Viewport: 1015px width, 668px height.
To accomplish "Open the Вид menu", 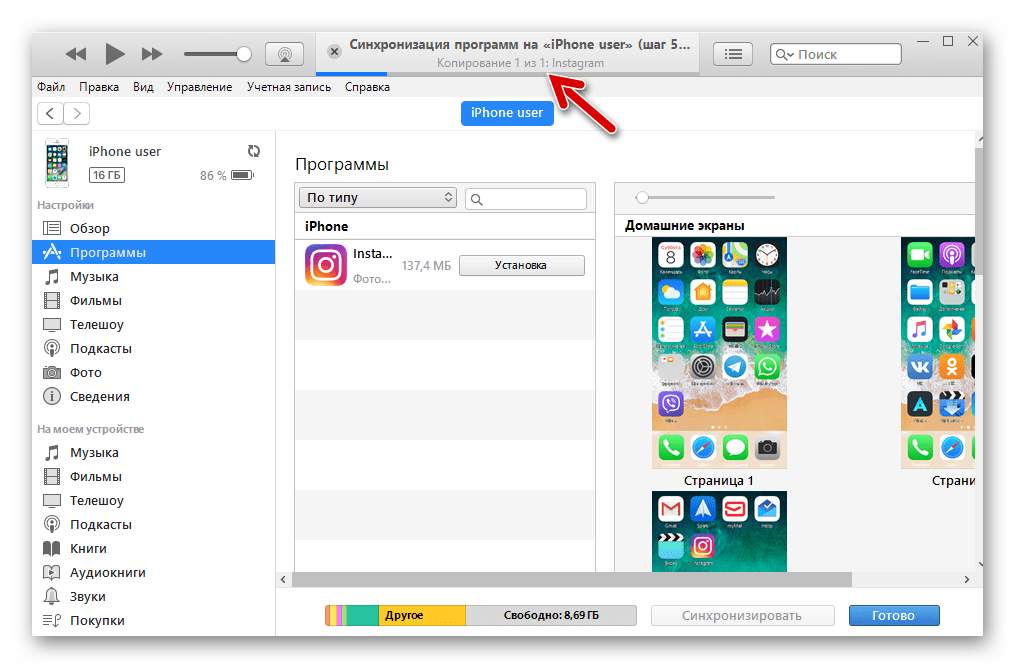I will tap(143, 87).
